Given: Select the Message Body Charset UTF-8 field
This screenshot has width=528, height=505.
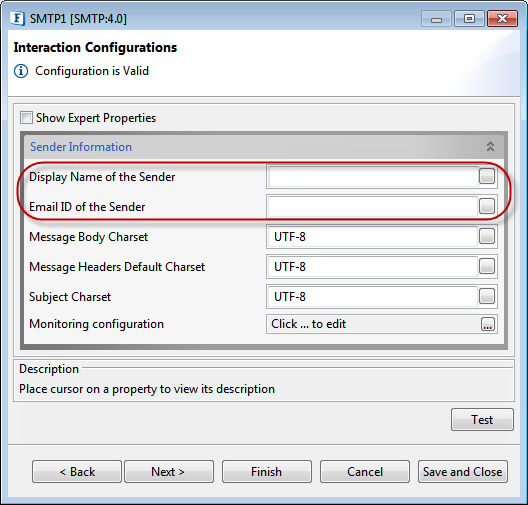Looking at the screenshot, I should click(x=373, y=236).
